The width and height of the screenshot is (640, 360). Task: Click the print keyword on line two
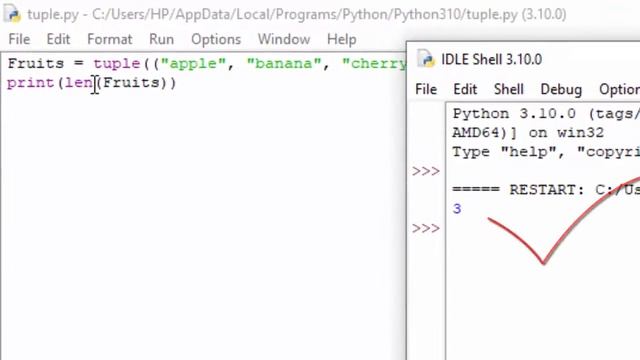pyautogui.click(x=31, y=83)
